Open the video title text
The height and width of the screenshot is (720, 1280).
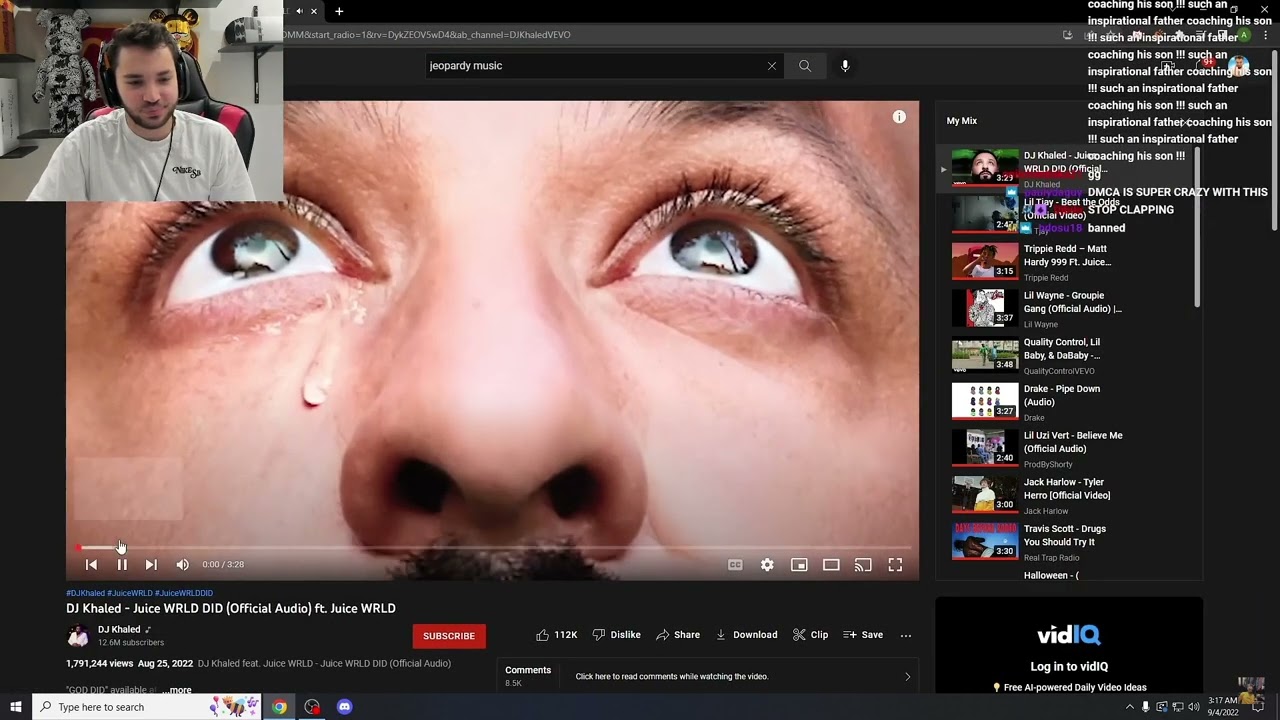(231, 608)
